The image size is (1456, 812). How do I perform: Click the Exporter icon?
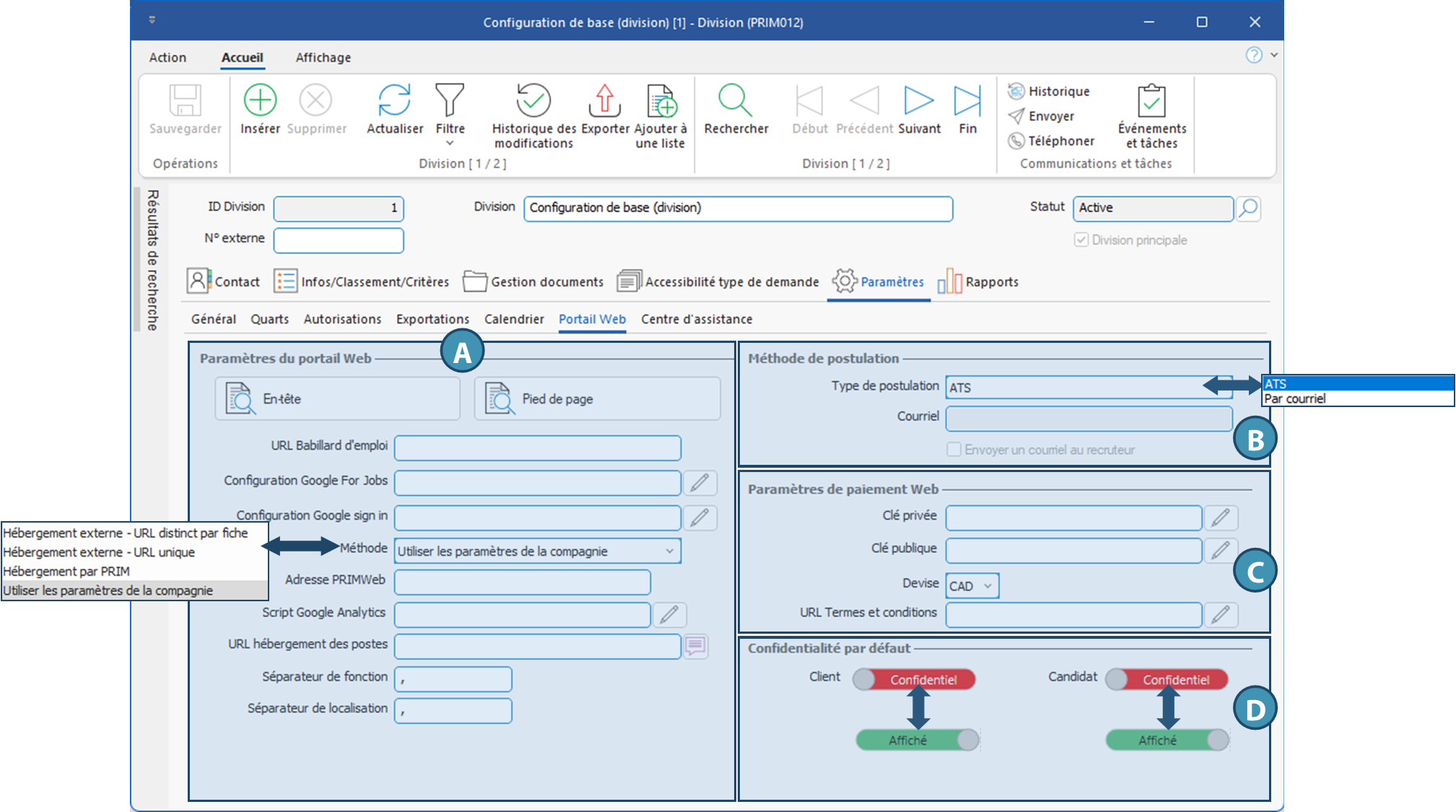pos(605,100)
